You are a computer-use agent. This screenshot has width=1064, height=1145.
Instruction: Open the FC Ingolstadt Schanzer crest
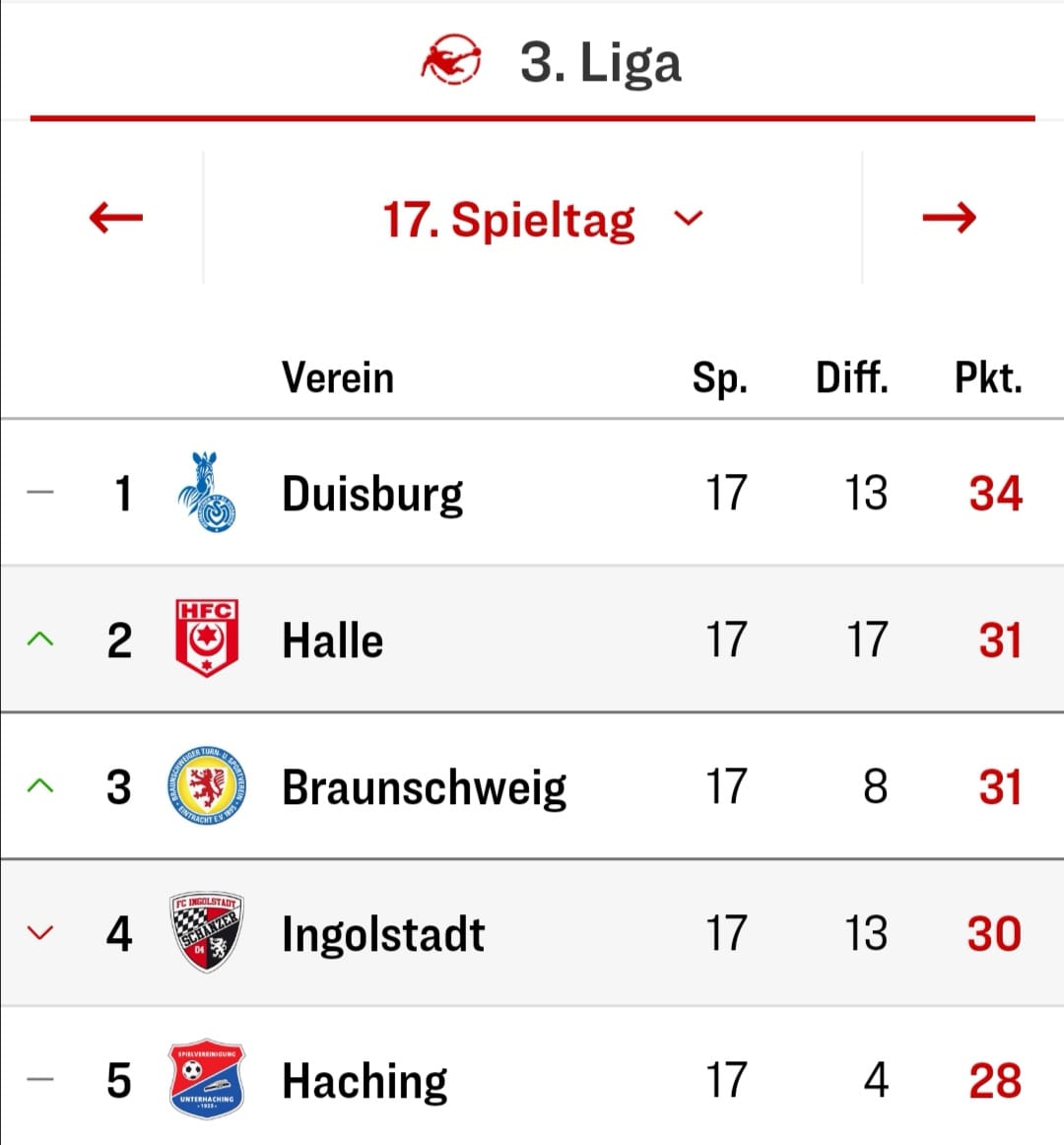coord(207,932)
